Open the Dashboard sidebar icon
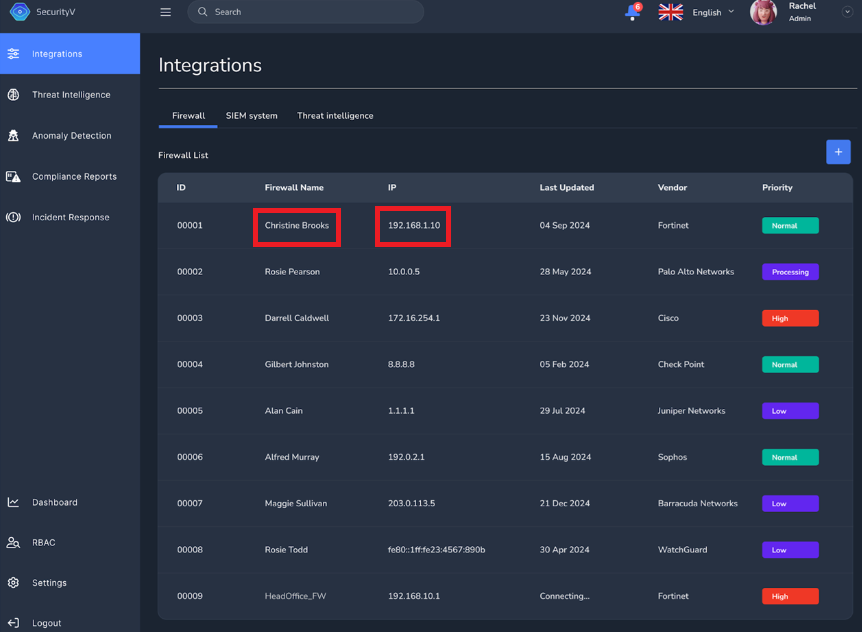The image size is (862, 632). (x=12, y=502)
